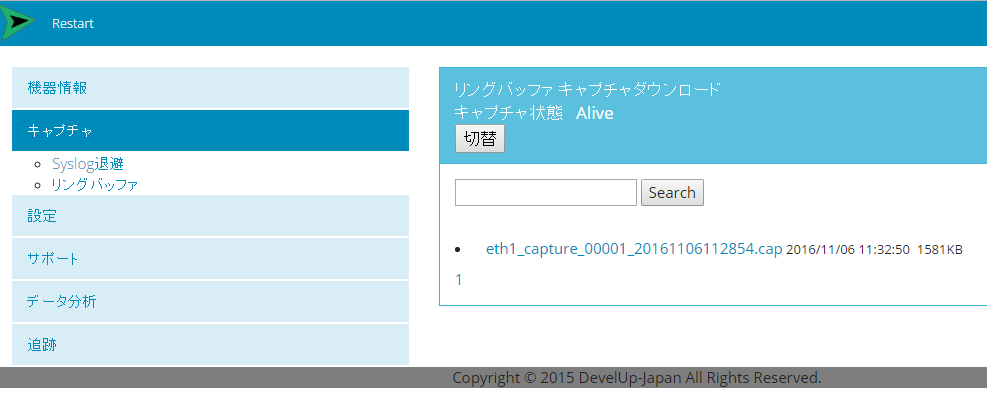Open the サポート menu section
Screen dimensions: 987x394
pyautogui.click(x=210, y=259)
